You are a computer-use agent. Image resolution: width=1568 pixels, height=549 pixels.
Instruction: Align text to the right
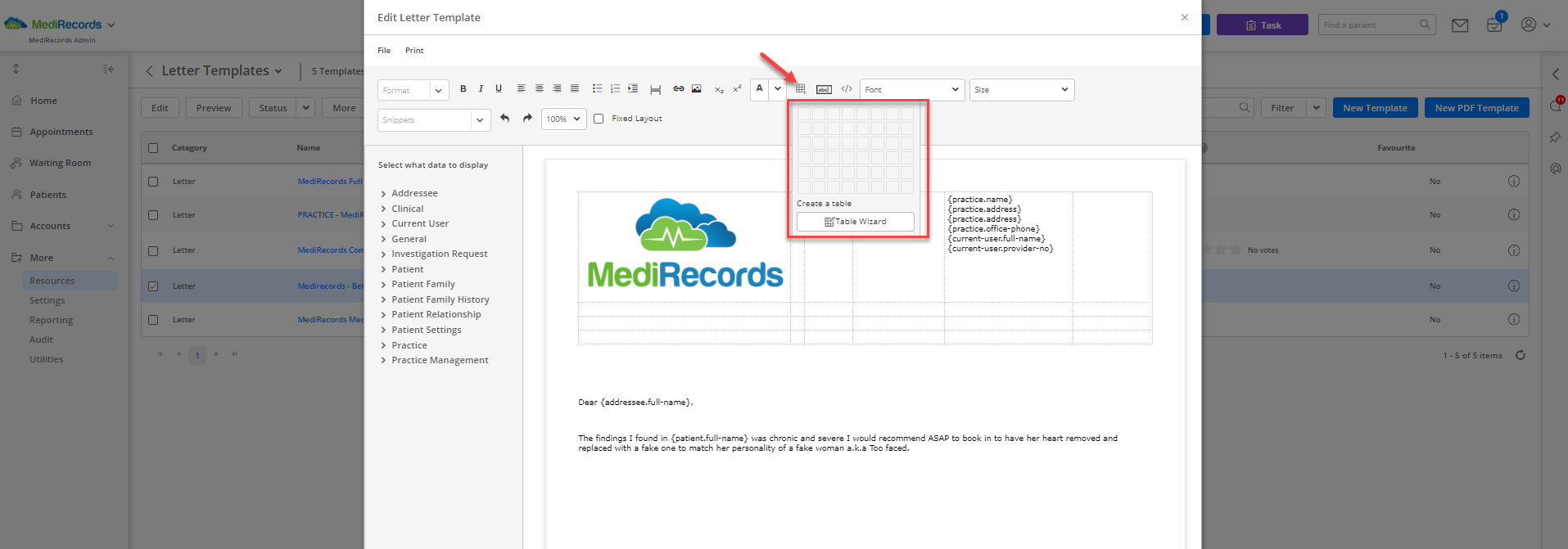[558, 89]
